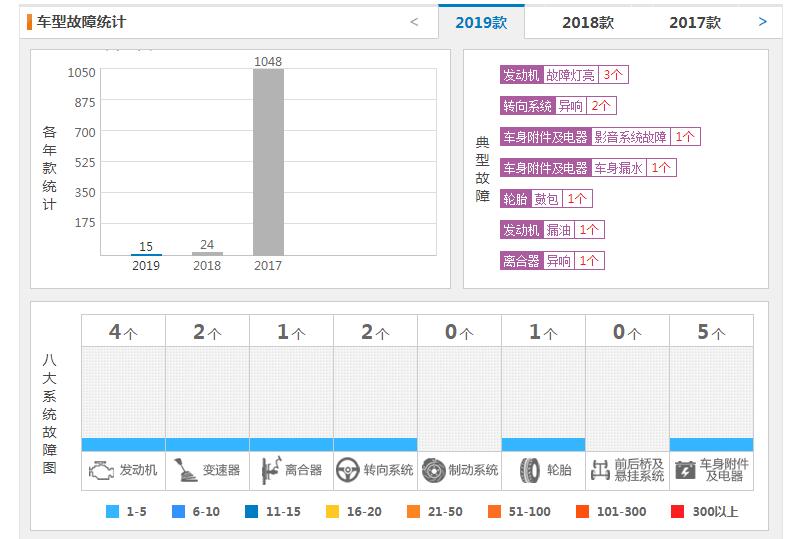Click the 24 value label above 2018 bar
The height and width of the screenshot is (539, 787).
207,244
